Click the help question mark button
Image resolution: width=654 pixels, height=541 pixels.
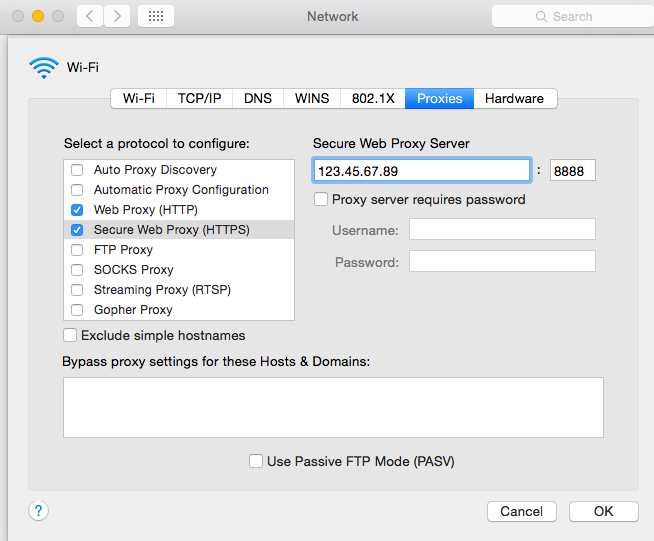click(38, 511)
